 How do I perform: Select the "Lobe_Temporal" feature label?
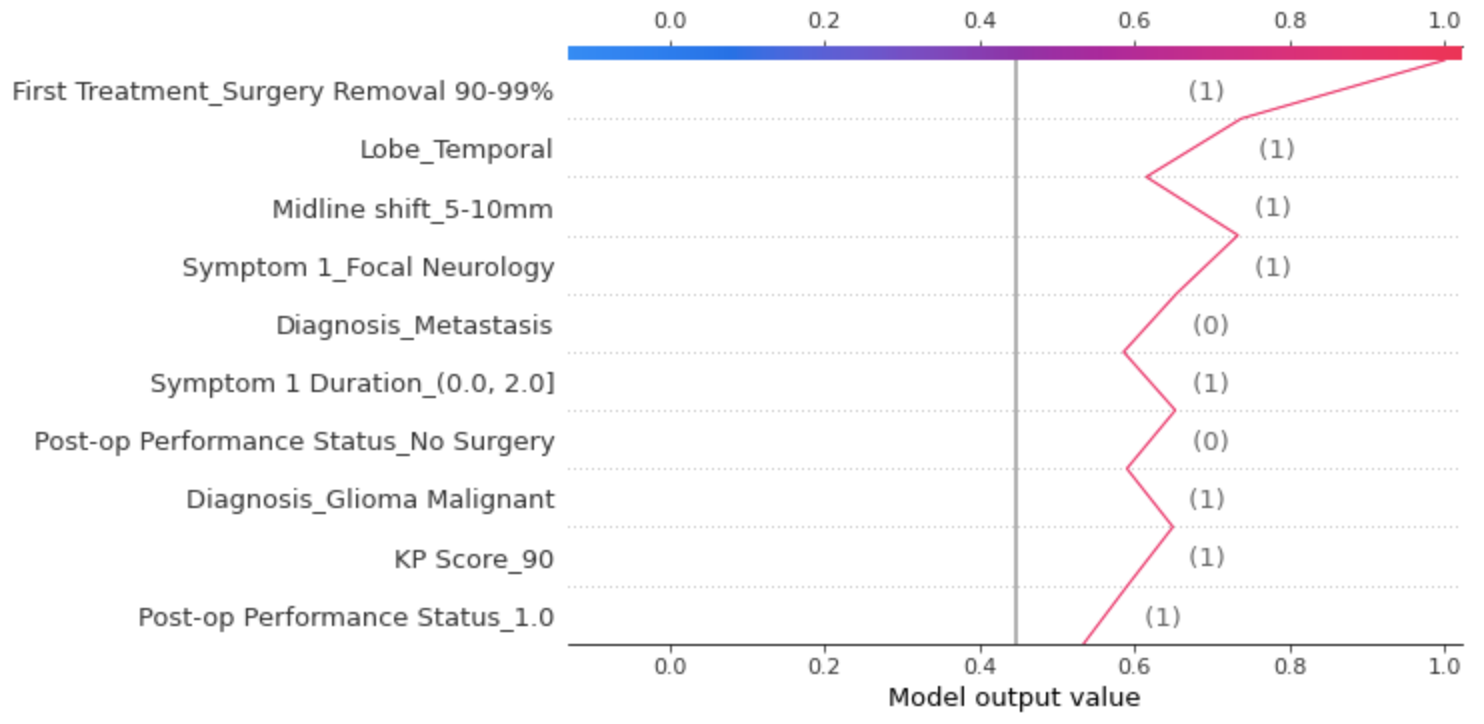point(456,150)
